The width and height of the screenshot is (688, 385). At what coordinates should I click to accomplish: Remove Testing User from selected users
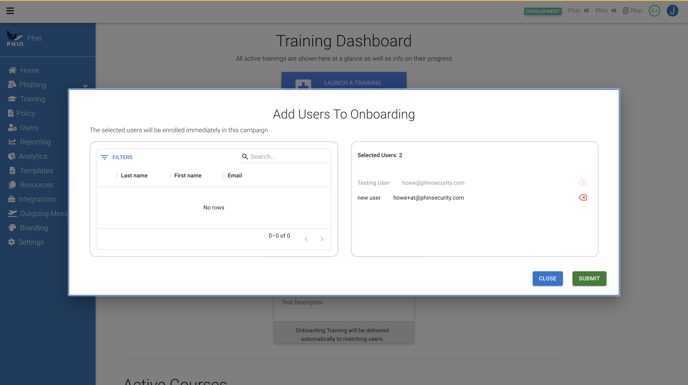[x=583, y=183]
